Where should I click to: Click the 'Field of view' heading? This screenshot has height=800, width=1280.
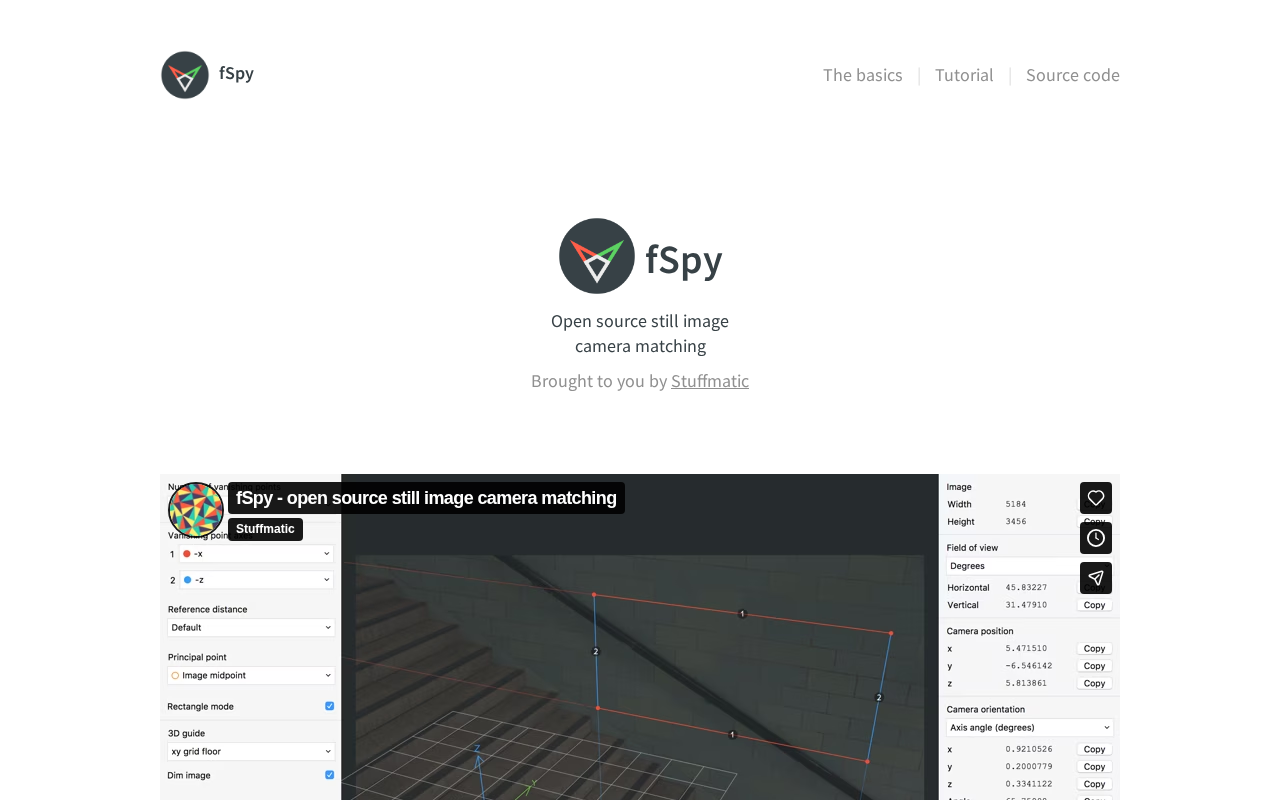(x=972, y=548)
